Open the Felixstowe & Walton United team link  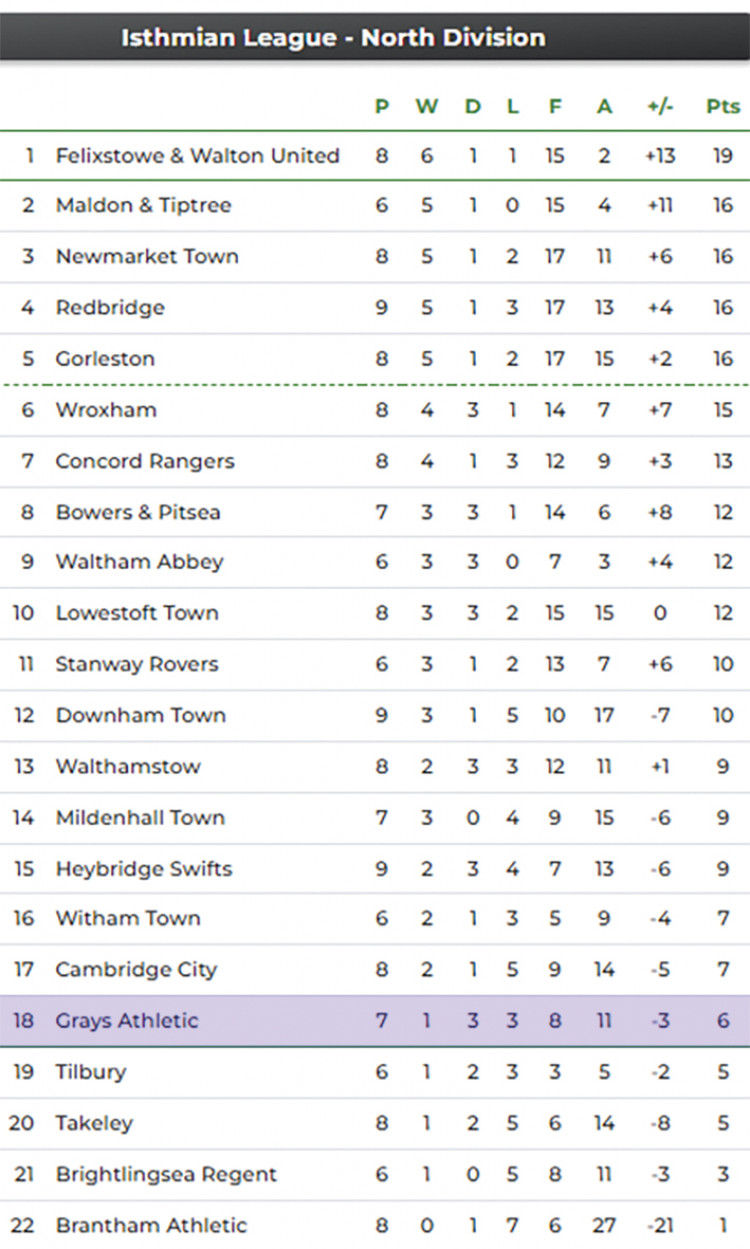click(x=197, y=155)
